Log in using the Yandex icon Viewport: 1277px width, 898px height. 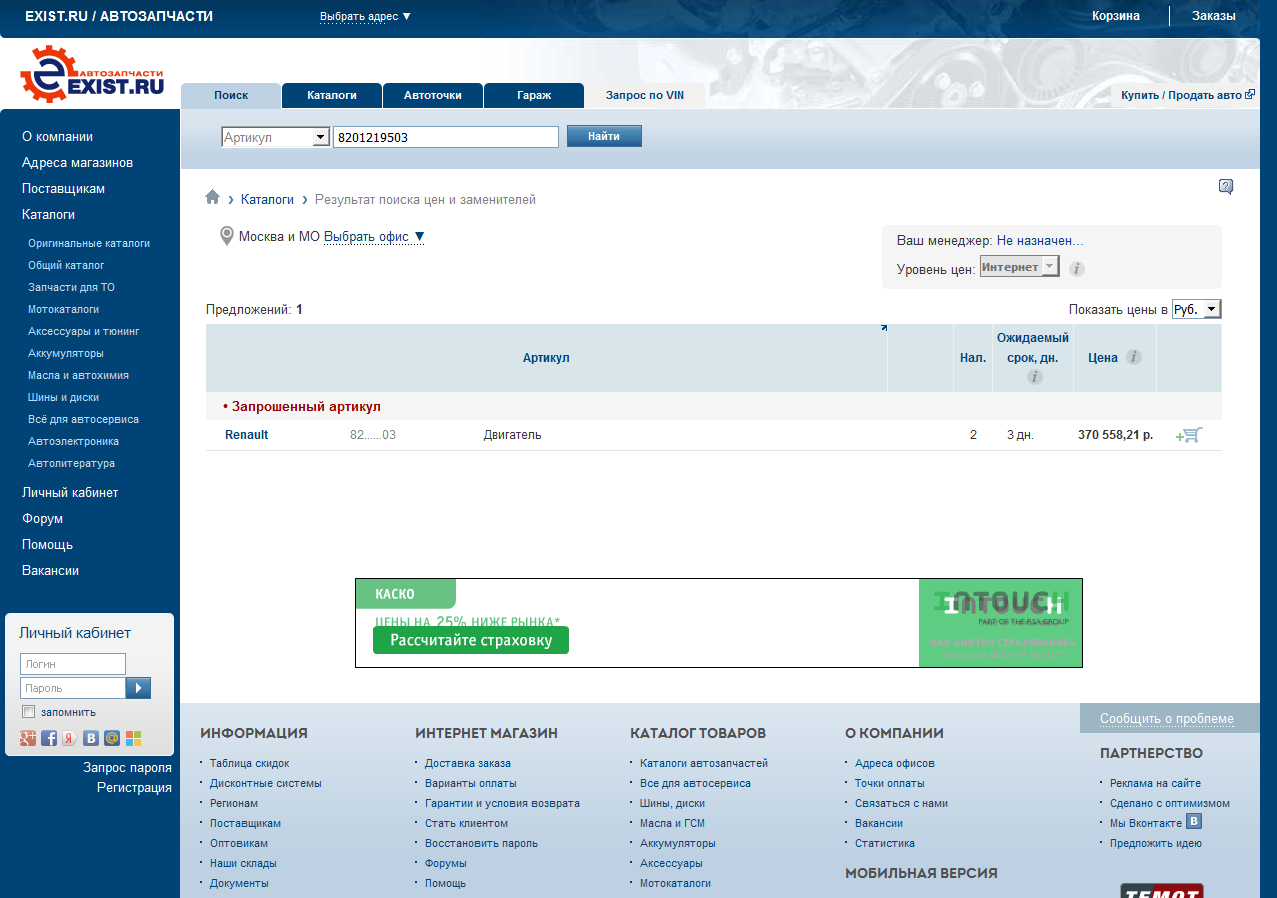[70, 738]
